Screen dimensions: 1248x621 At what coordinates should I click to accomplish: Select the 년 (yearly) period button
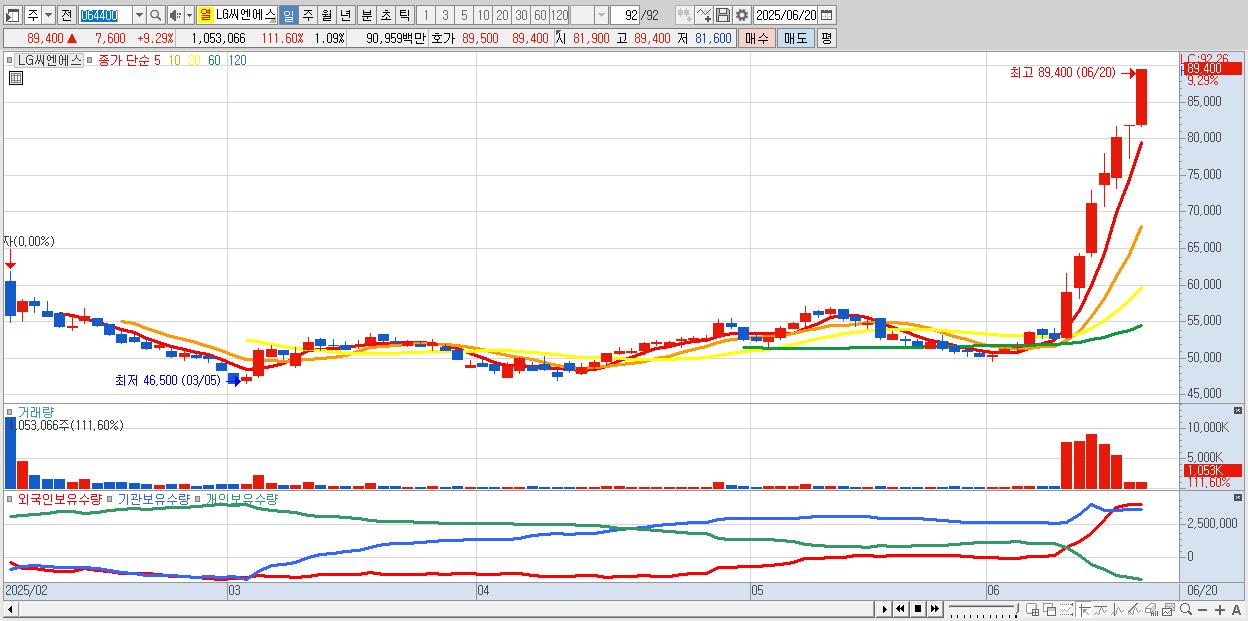pos(346,15)
